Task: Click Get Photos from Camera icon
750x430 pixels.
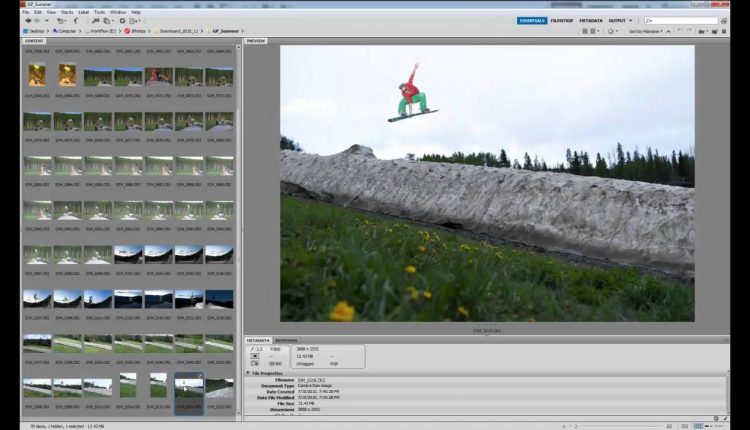Action: (96, 21)
